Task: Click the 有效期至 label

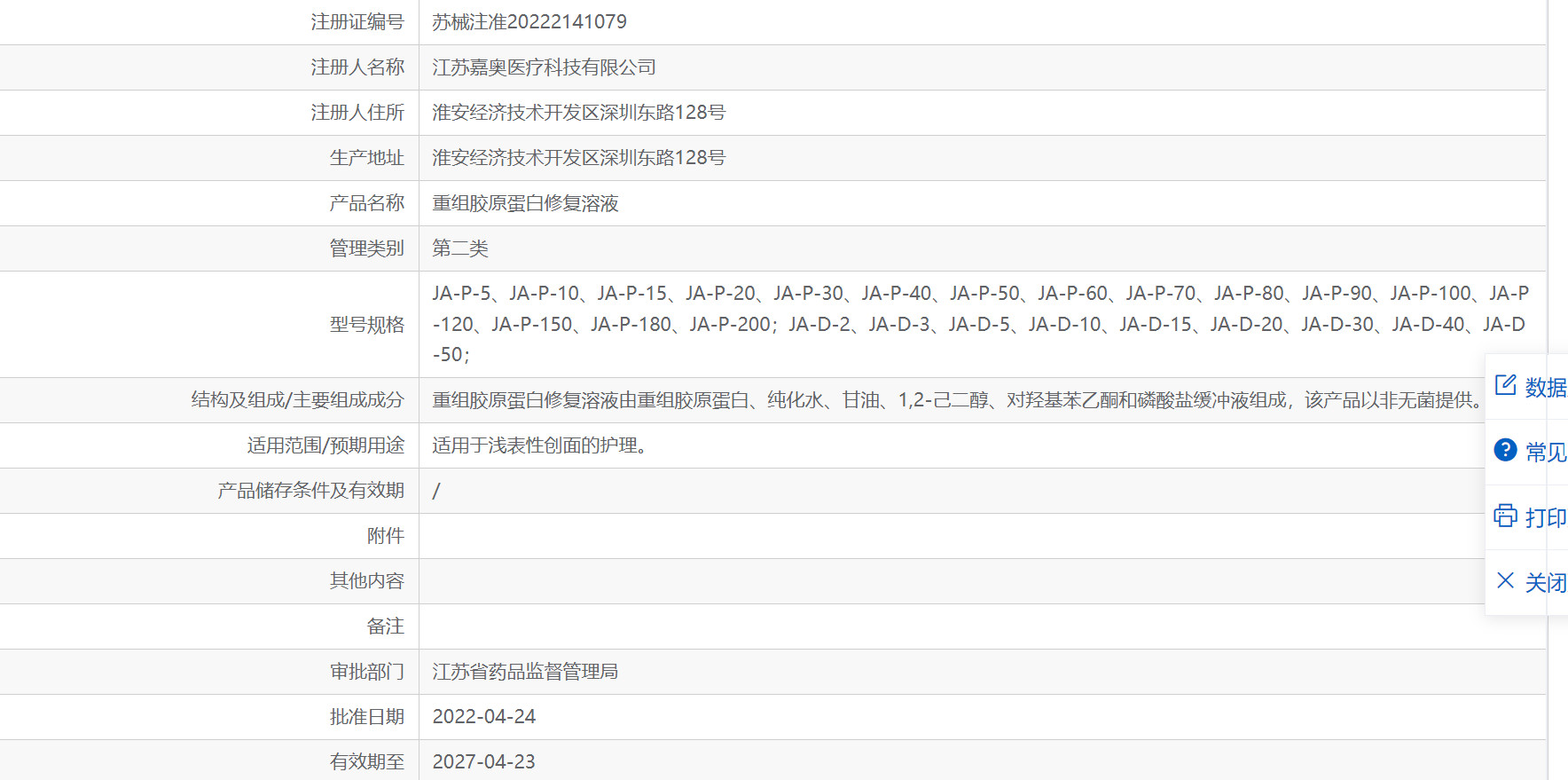Action: (x=367, y=762)
